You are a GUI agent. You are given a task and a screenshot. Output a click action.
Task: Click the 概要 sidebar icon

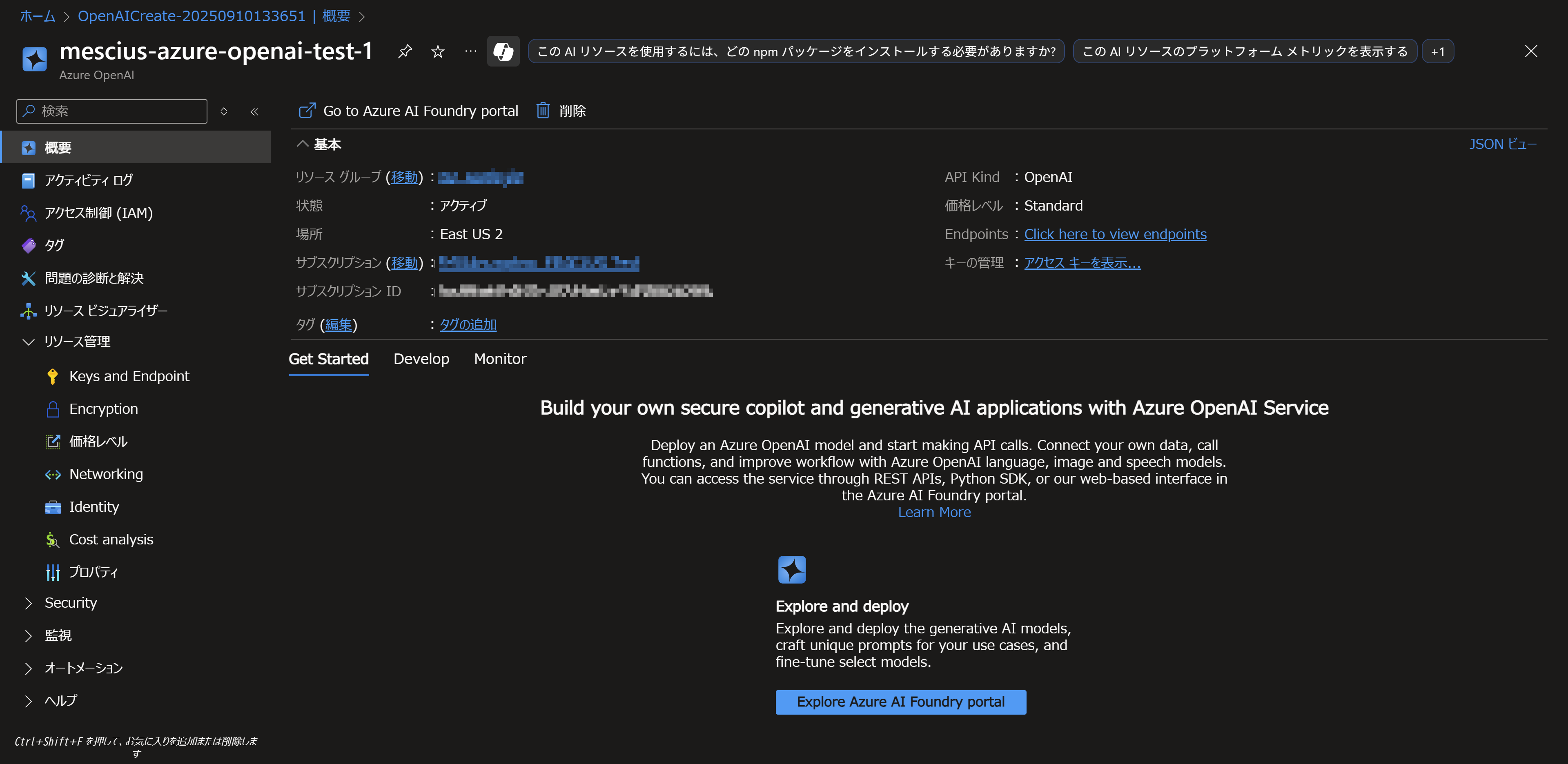click(28, 148)
